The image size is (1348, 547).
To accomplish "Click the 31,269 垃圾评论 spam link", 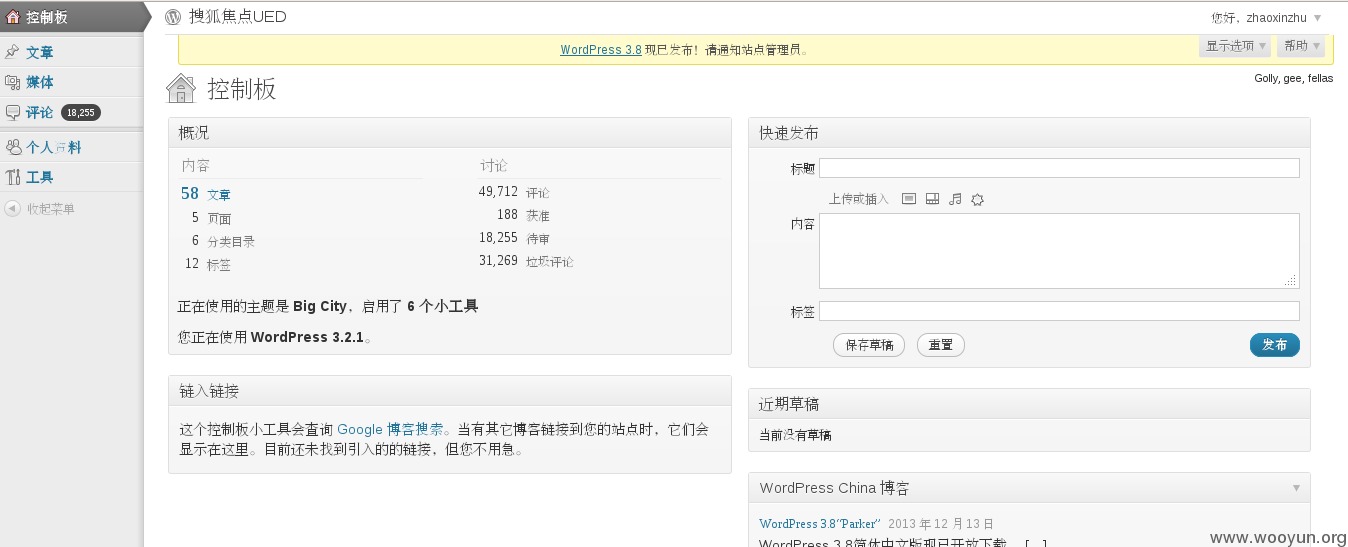I will tap(526, 261).
